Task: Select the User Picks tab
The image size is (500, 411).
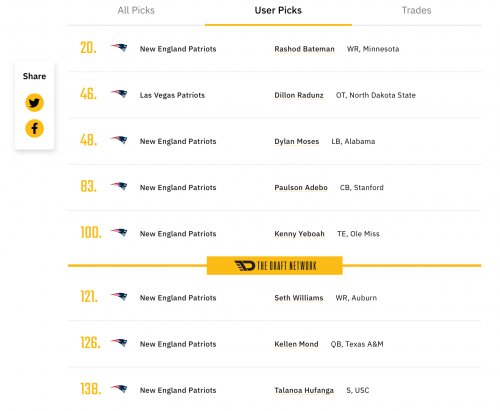Action: click(278, 10)
